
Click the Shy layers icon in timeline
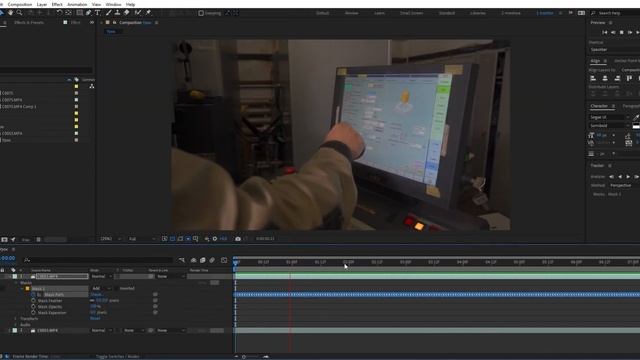(x=193, y=260)
